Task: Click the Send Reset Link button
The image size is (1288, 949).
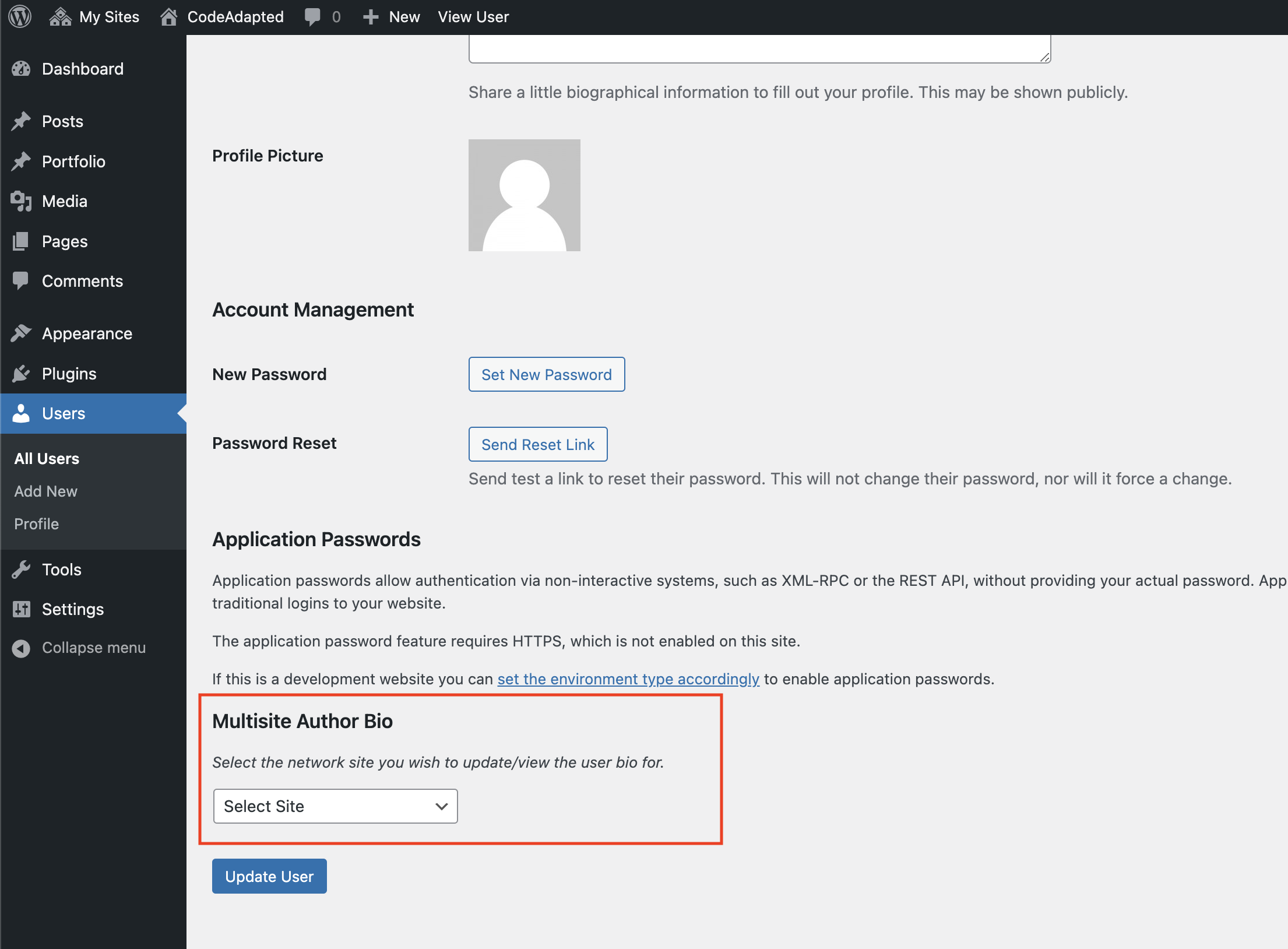Action: click(538, 444)
